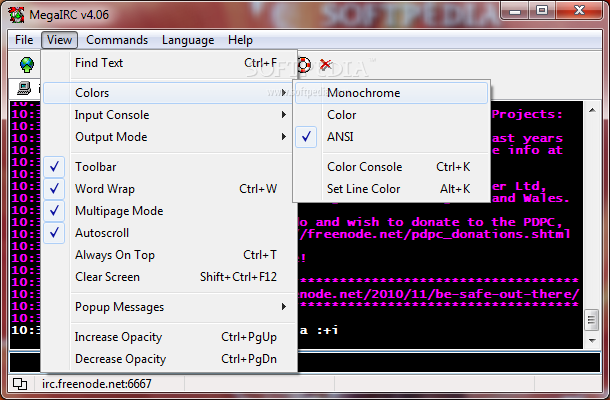Expand the Popup Messages submenu
This screenshot has height=400, width=610.
(170, 307)
